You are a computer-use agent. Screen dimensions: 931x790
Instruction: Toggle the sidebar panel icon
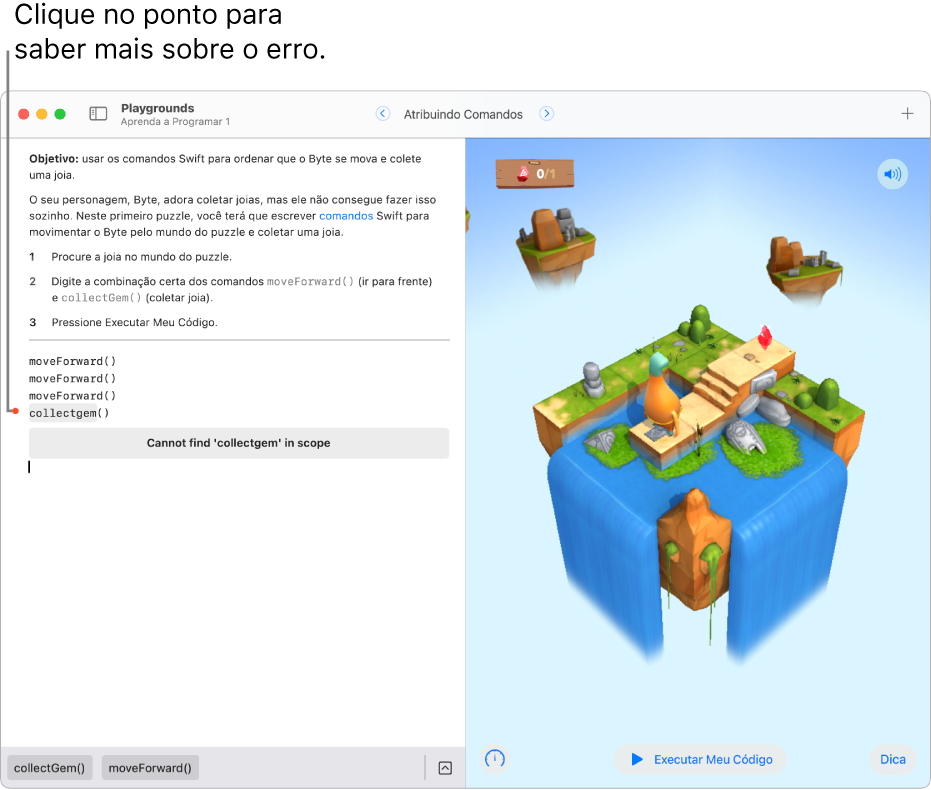pos(98,113)
